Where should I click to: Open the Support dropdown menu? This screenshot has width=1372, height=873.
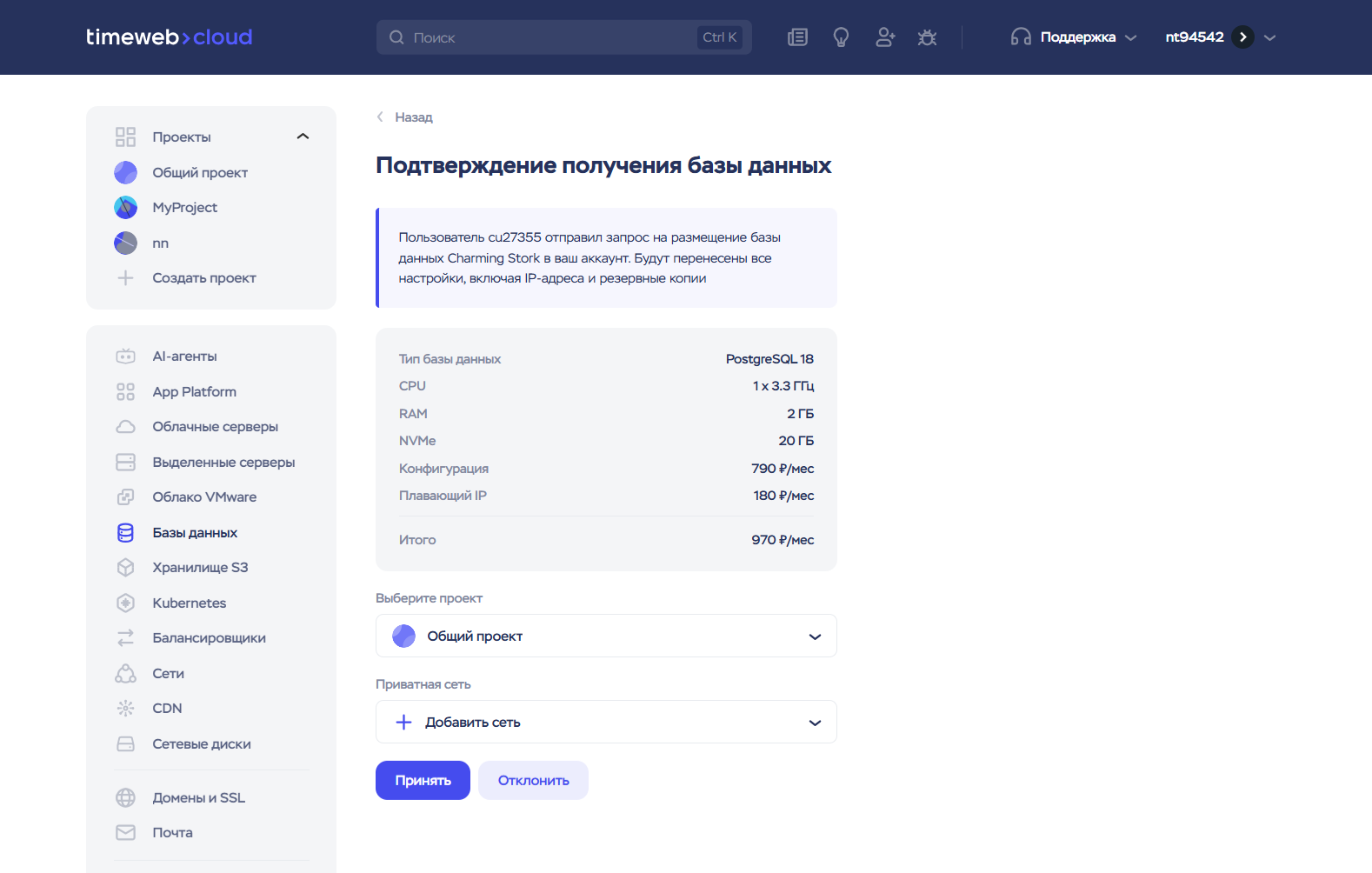tap(1075, 37)
